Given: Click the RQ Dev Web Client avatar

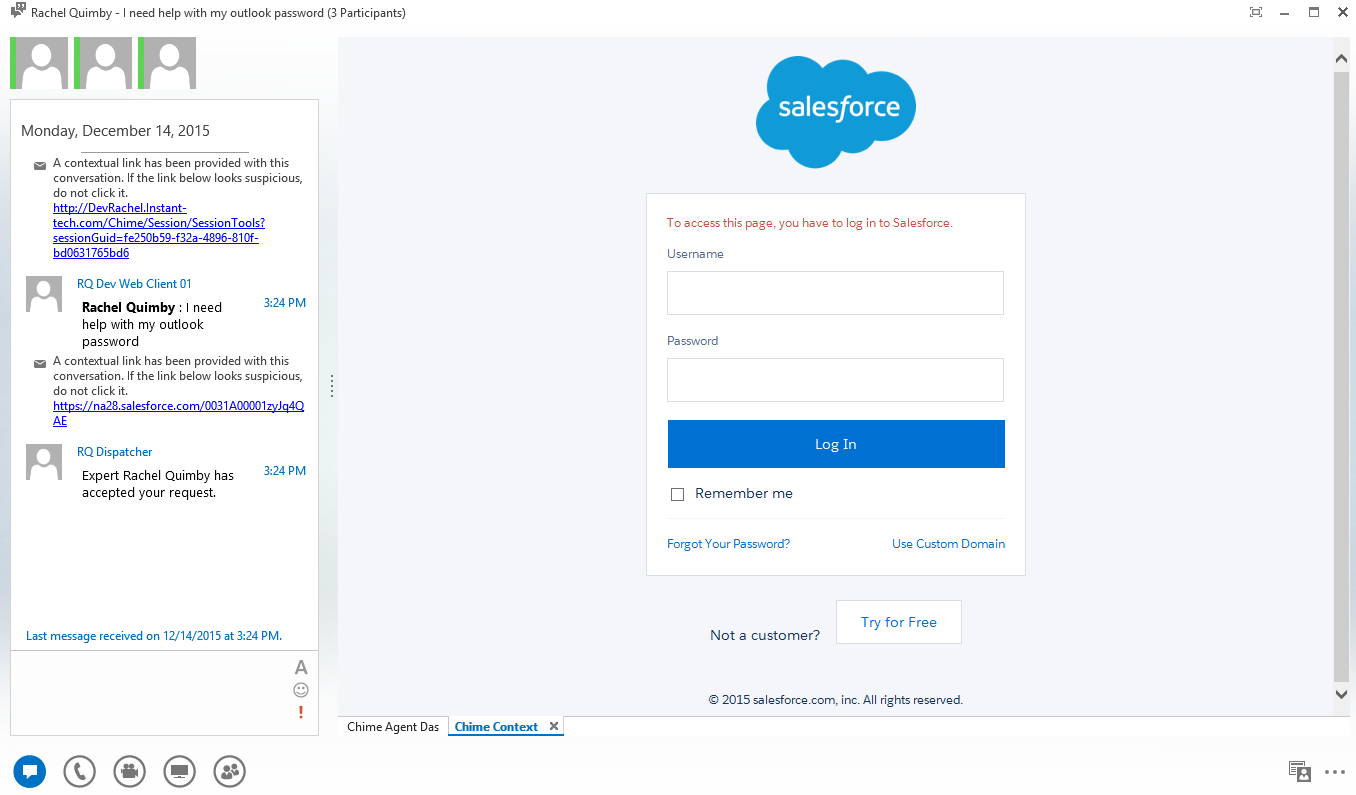Looking at the screenshot, I should (44, 295).
